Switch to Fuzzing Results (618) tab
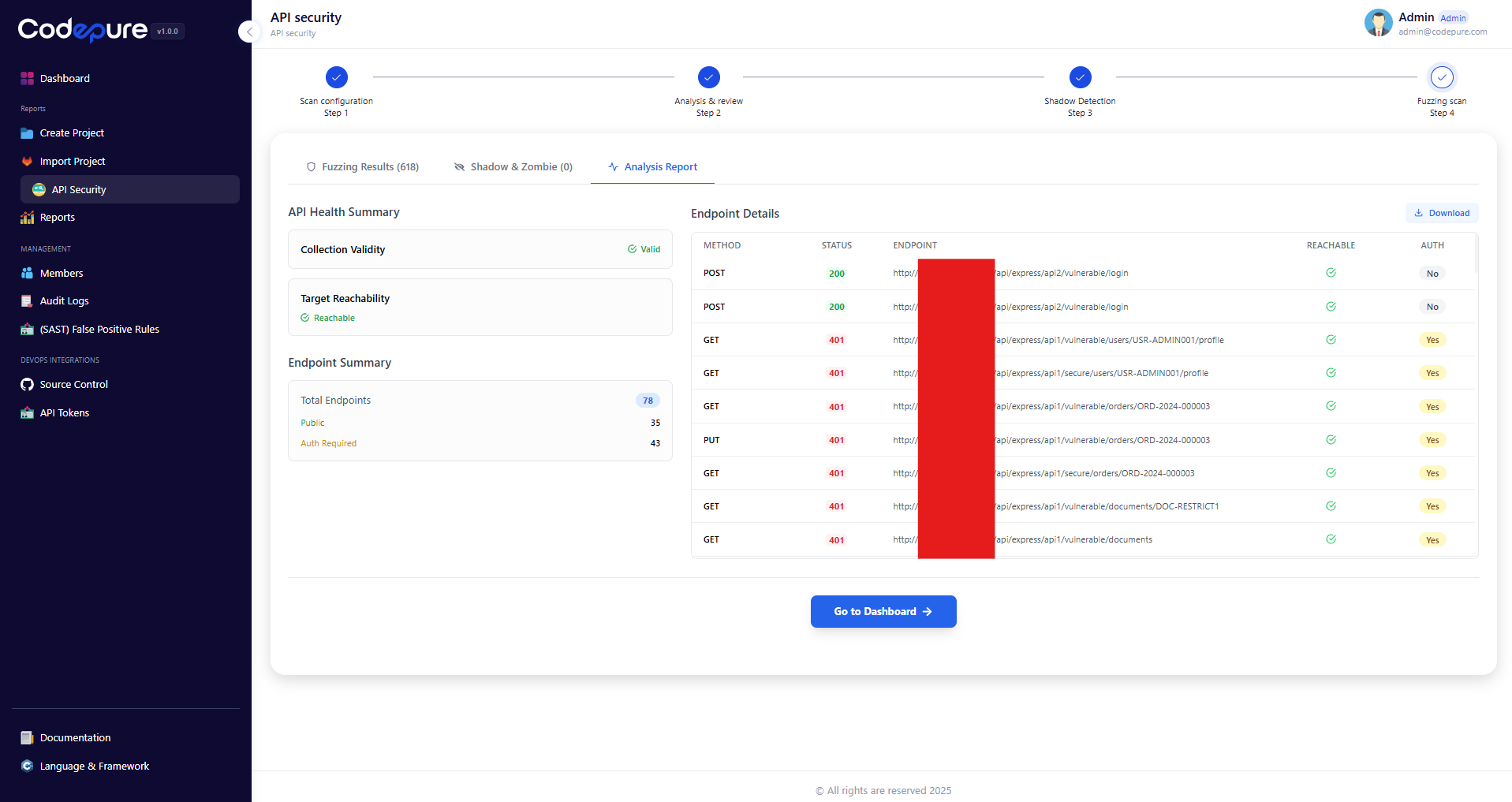The width and height of the screenshot is (1512, 802). 363,167
